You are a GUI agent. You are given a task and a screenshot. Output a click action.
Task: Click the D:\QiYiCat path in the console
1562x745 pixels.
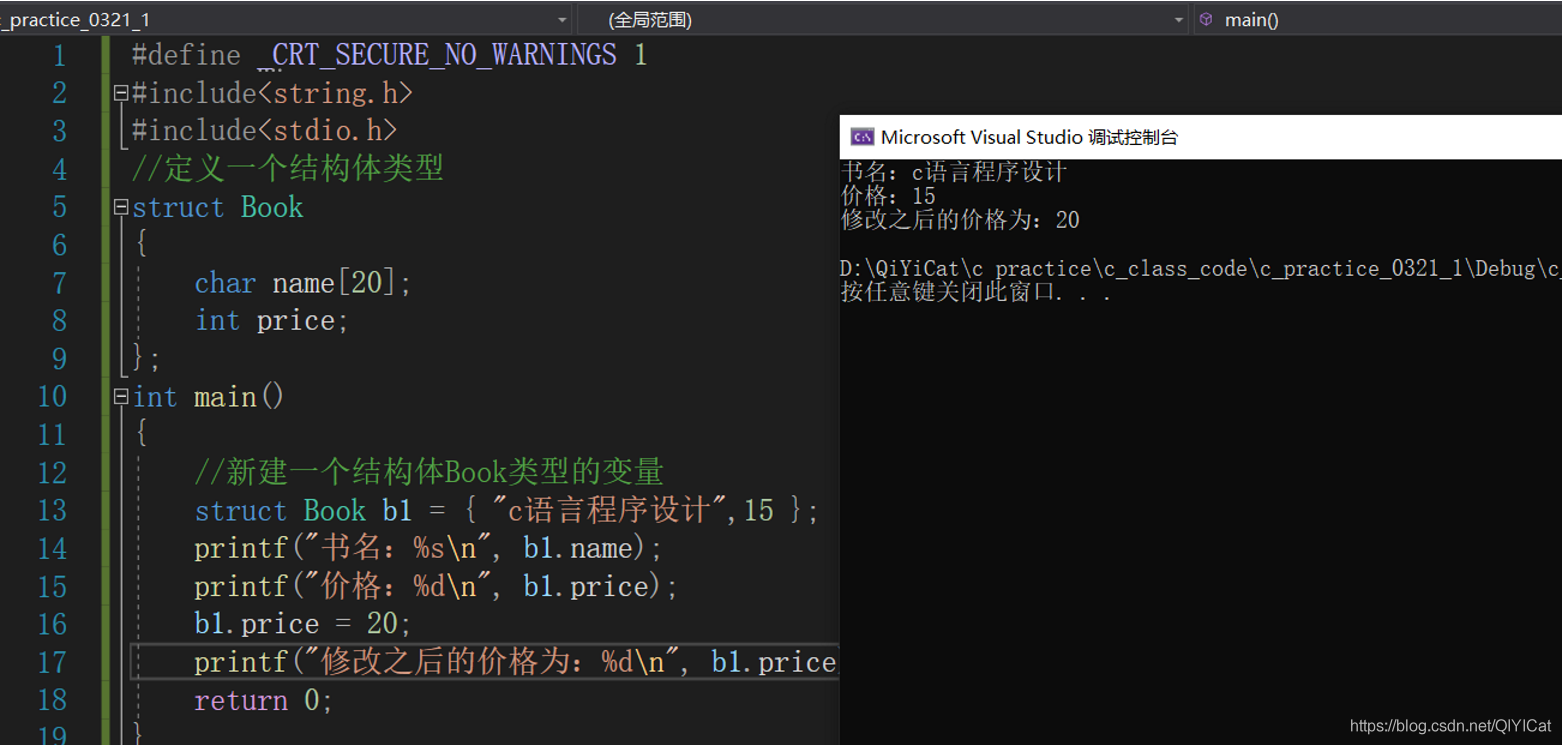pyautogui.click(x=1200, y=269)
